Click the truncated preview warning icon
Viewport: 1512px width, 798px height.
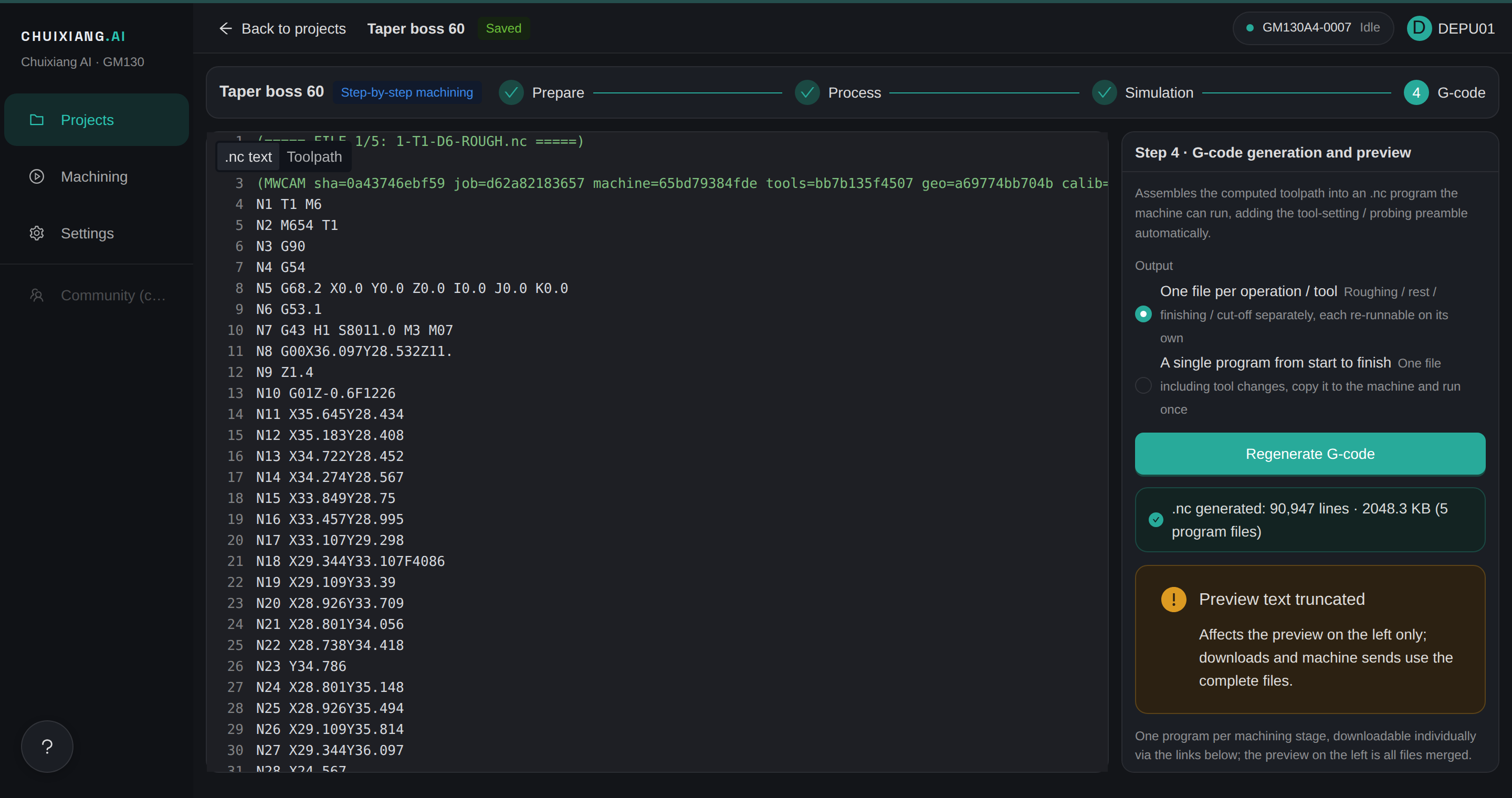1173,600
